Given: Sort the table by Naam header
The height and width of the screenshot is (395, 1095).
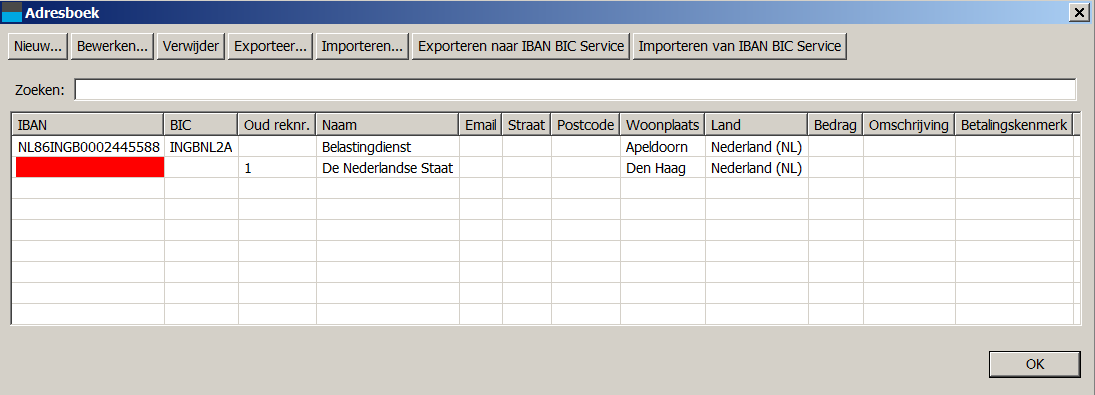Looking at the screenshot, I should click(388, 125).
